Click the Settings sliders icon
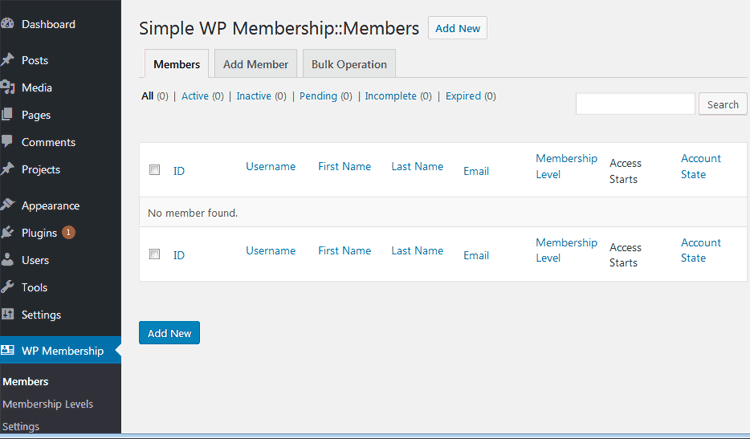This screenshot has height=439, width=750. click(x=7, y=314)
